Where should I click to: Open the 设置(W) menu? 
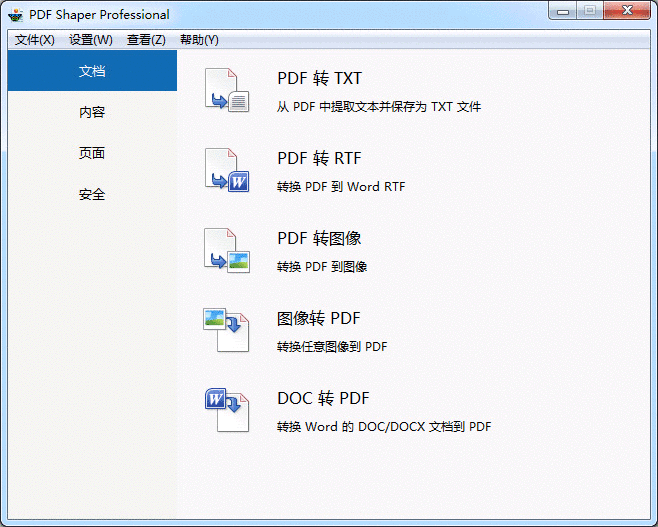pos(91,40)
